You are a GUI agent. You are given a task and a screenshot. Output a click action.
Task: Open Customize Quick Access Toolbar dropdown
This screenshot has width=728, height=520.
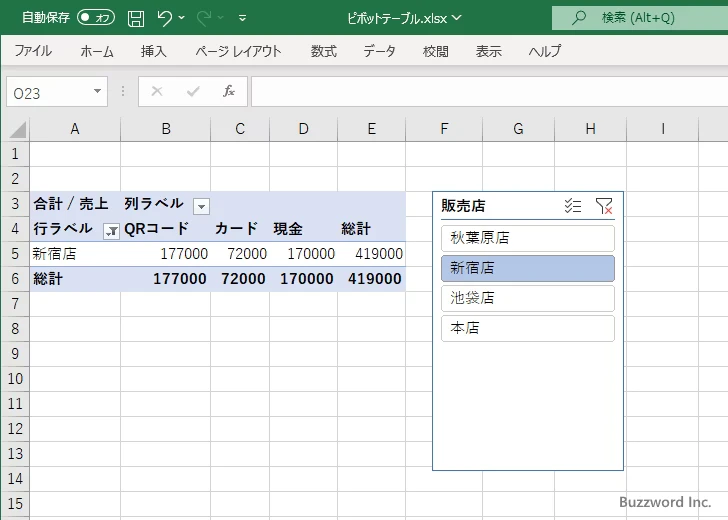242,18
